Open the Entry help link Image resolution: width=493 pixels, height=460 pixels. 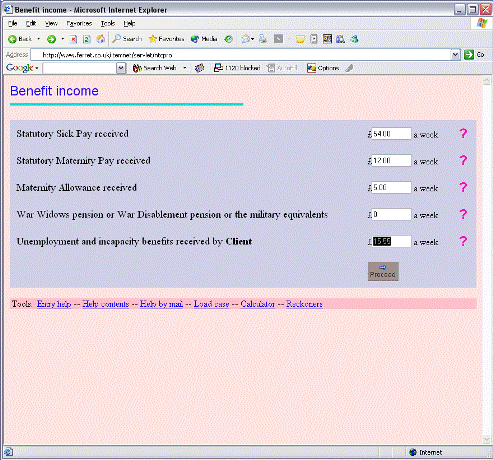pyautogui.click(x=54, y=304)
